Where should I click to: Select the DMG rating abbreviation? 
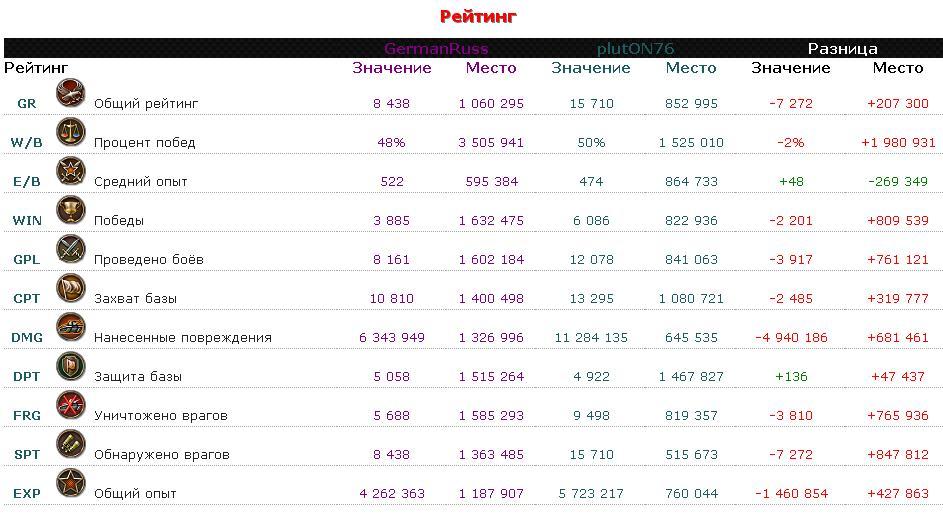(27, 338)
